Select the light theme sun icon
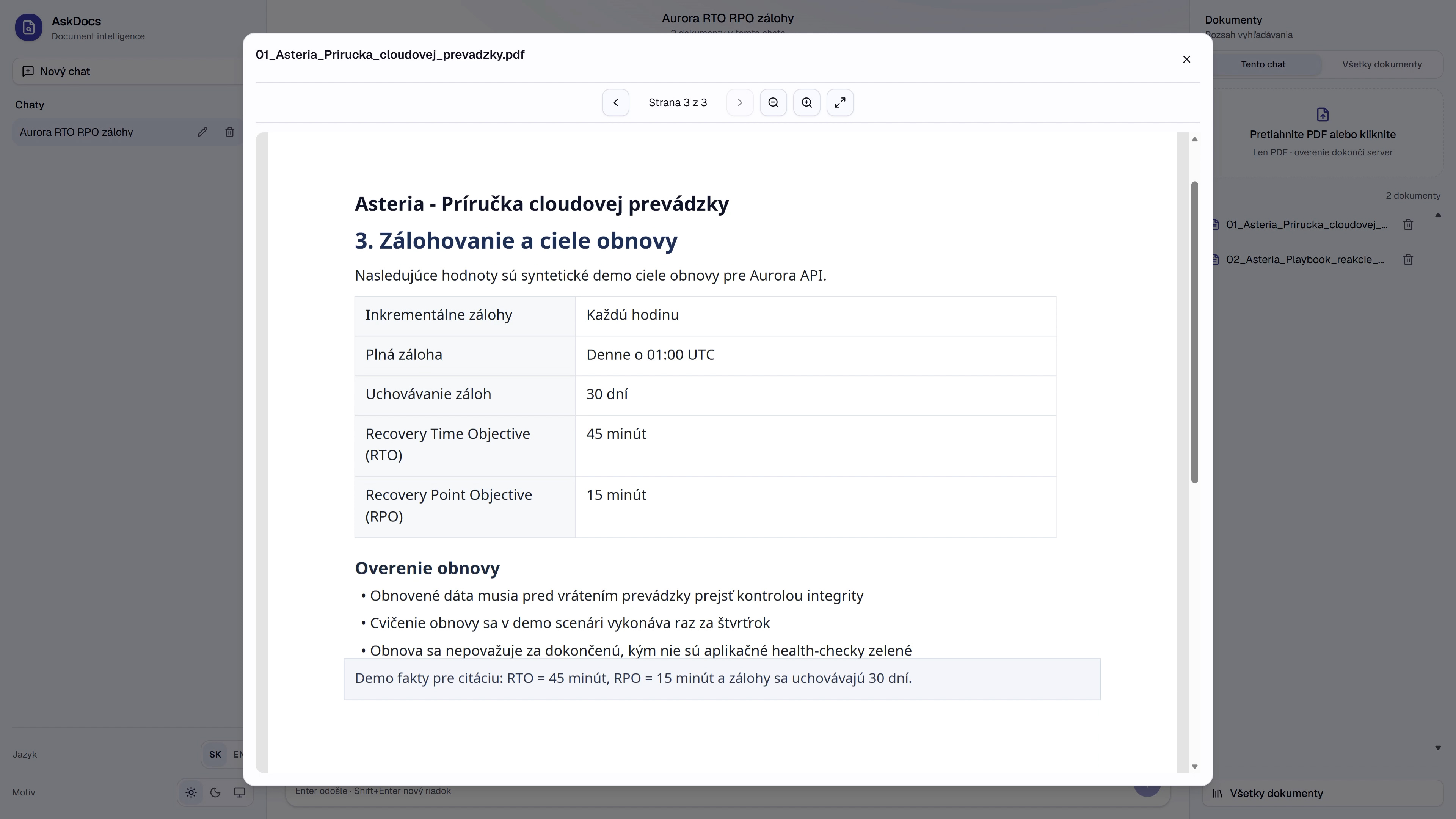This screenshot has width=1456, height=819. (x=191, y=792)
